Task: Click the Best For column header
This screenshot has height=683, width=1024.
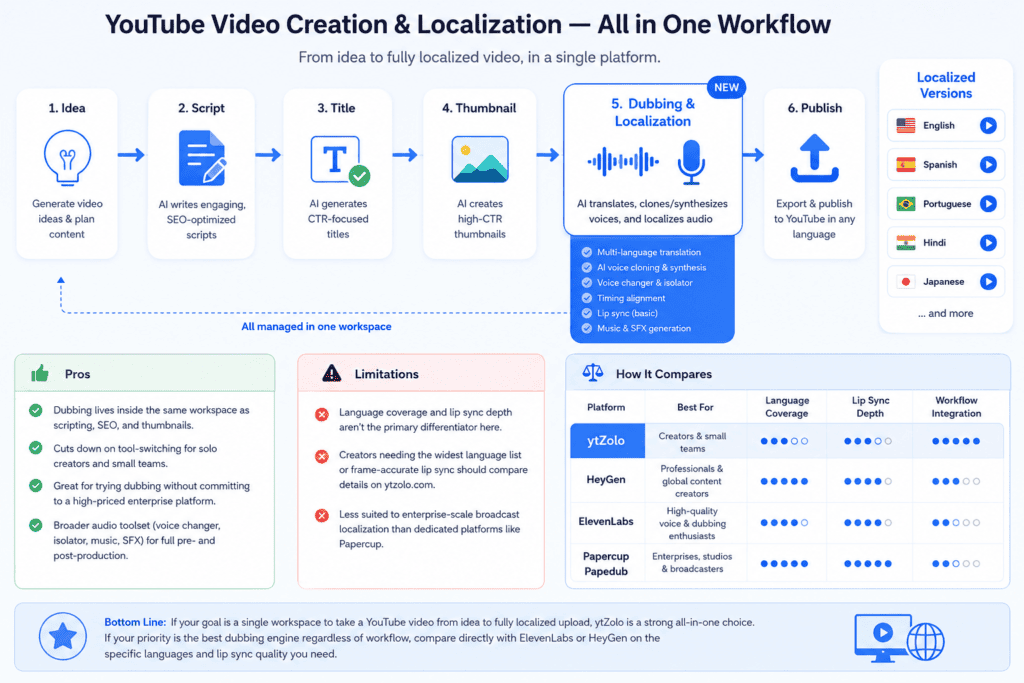Action: pyautogui.click(x=695, y=407)
